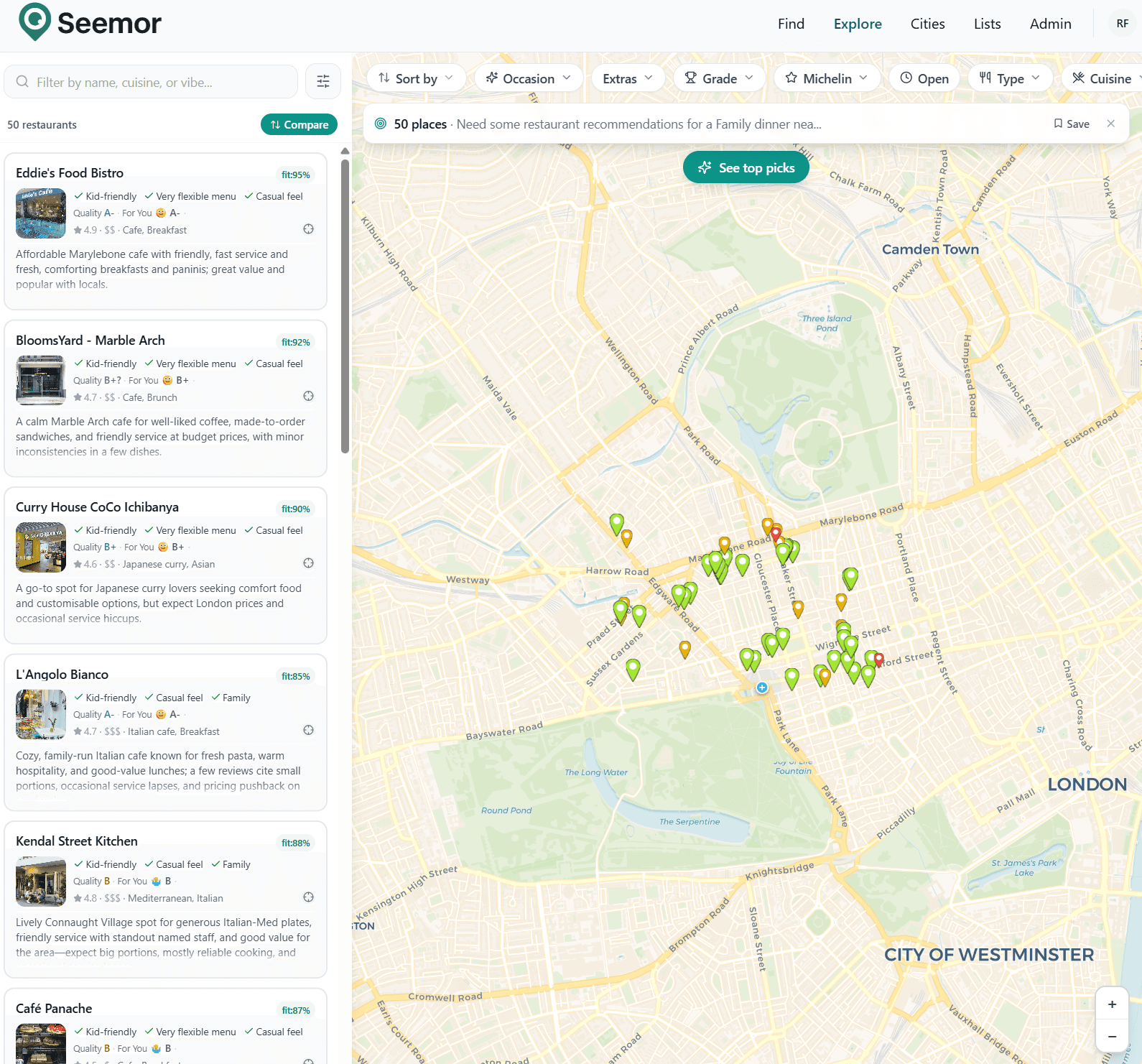Viewport: 1142px width, 1064px height.
Task: Click the orange pin south of Edgware Road
Action: pyautogui.click(x=685, y=649)
